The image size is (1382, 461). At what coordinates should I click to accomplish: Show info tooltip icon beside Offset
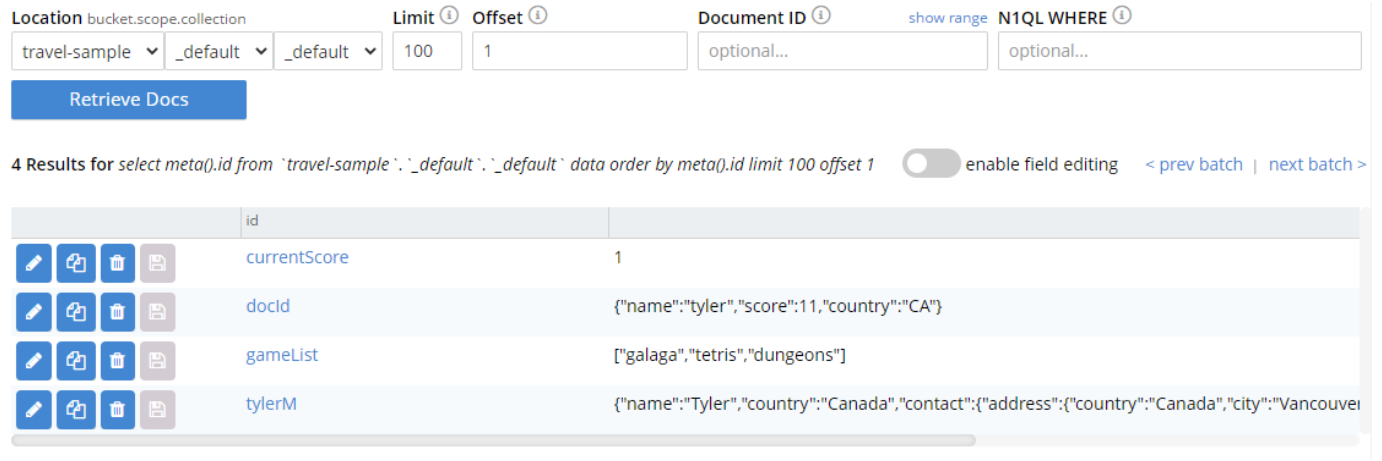[x=538, y=15]
